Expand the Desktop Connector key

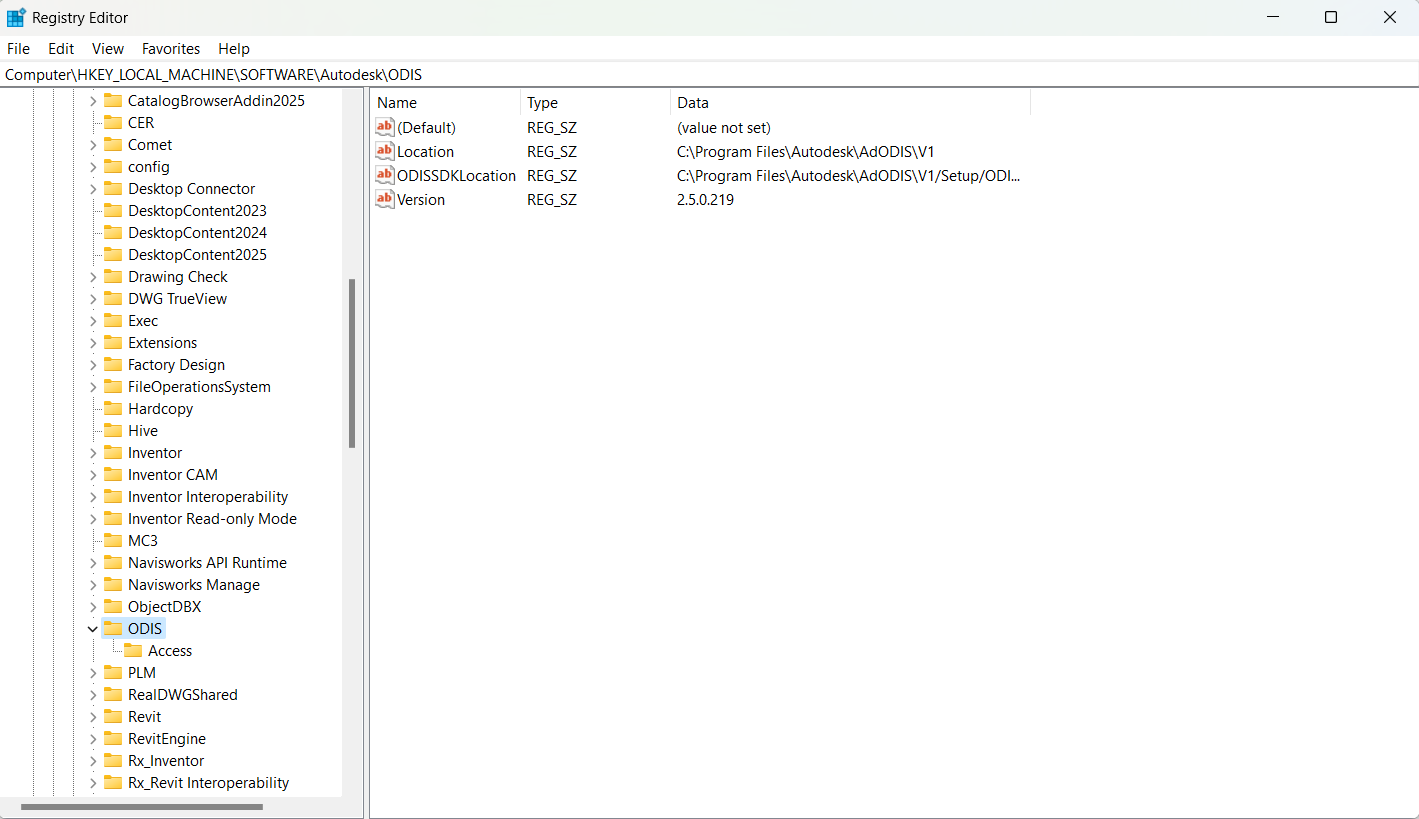point(93,189)
